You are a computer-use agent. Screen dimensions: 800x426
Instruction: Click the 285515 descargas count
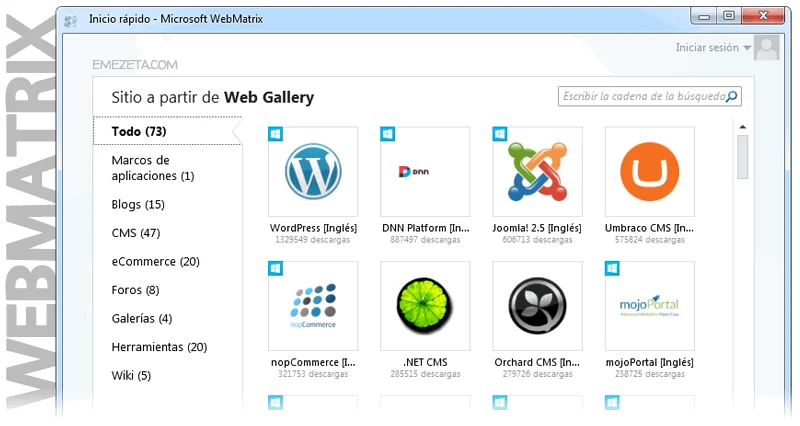coord(425,374)
